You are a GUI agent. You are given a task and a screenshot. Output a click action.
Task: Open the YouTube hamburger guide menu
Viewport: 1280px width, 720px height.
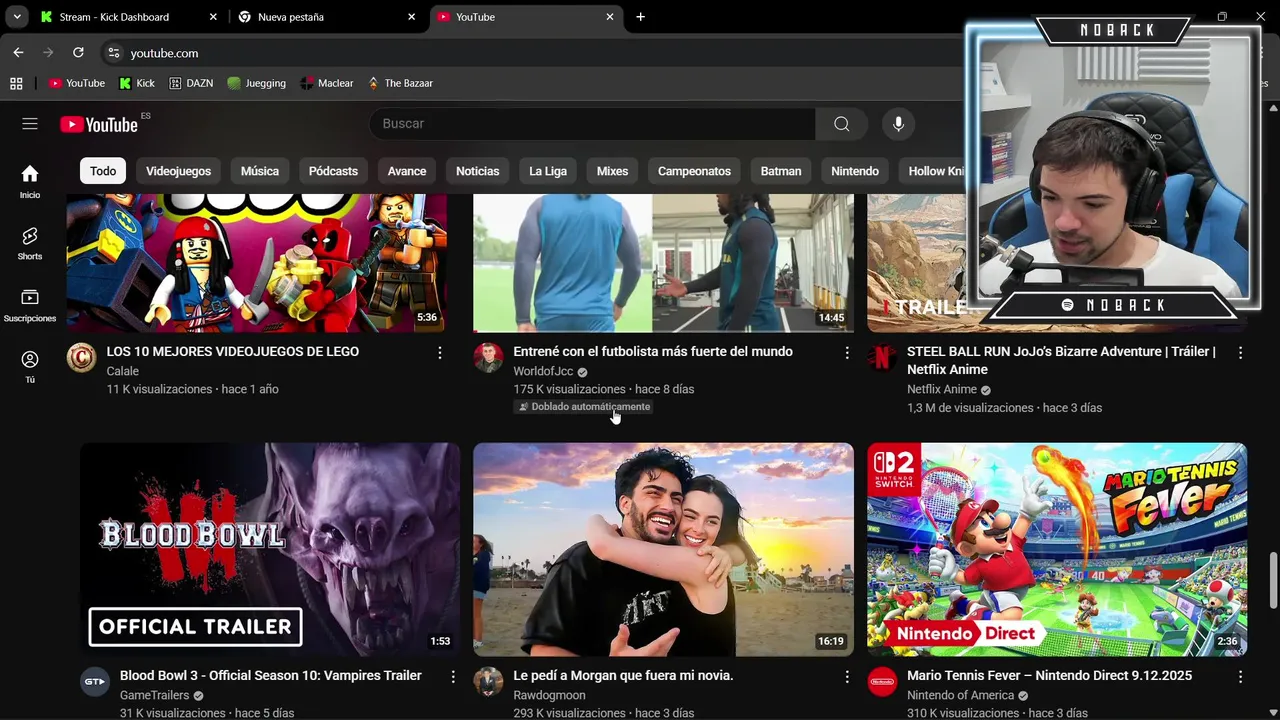tap(30, 124)
